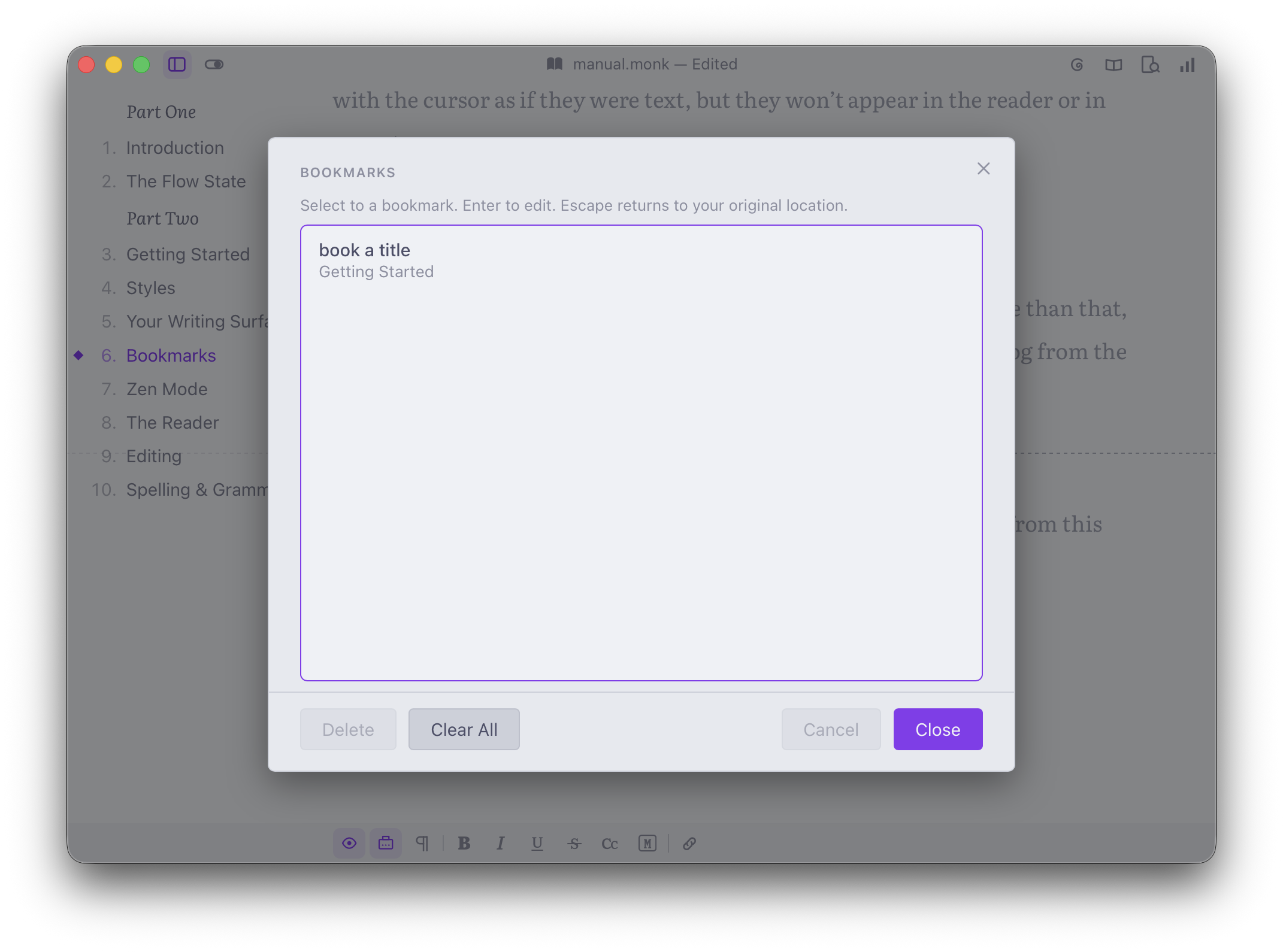Open the reader book icon
Image resolution: width=1283 pixels, height=952 pixels.
click(1113, 65)
